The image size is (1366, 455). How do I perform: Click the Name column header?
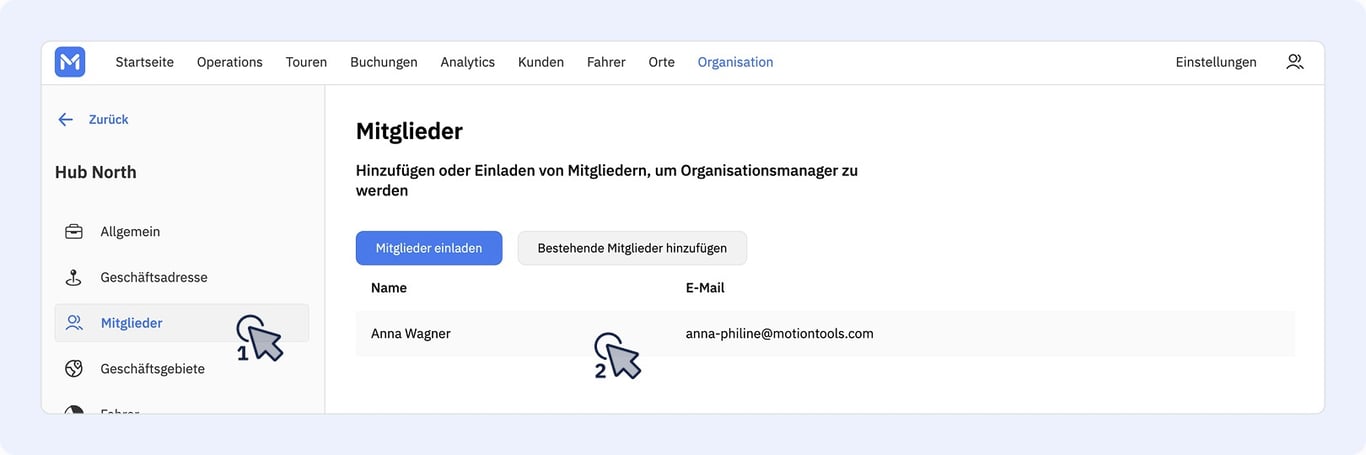[x=389, y=288]
